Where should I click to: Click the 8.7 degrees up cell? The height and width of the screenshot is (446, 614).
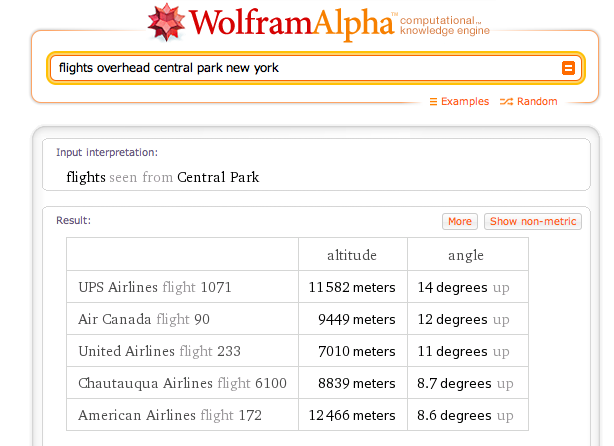point(468,383)
